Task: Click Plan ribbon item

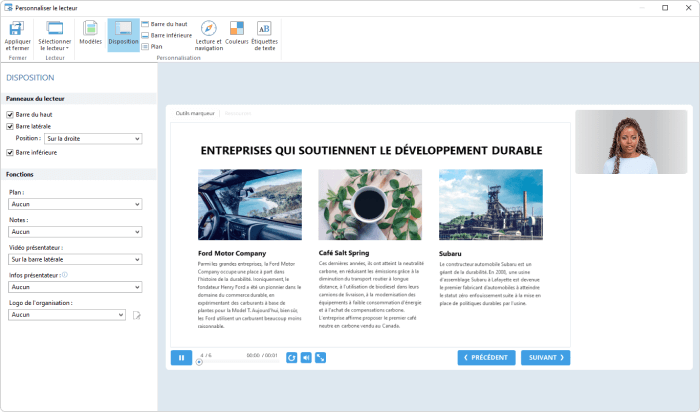Action: [152, 46]
